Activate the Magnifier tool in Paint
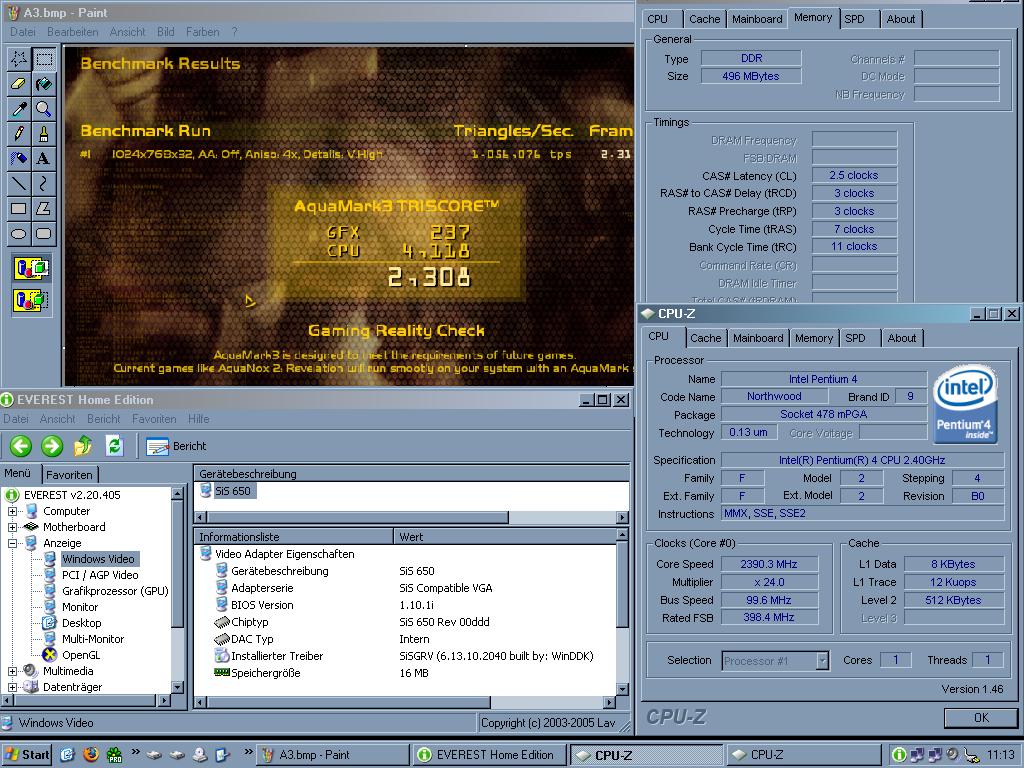The image size is (1024, 768). [44, 108]
